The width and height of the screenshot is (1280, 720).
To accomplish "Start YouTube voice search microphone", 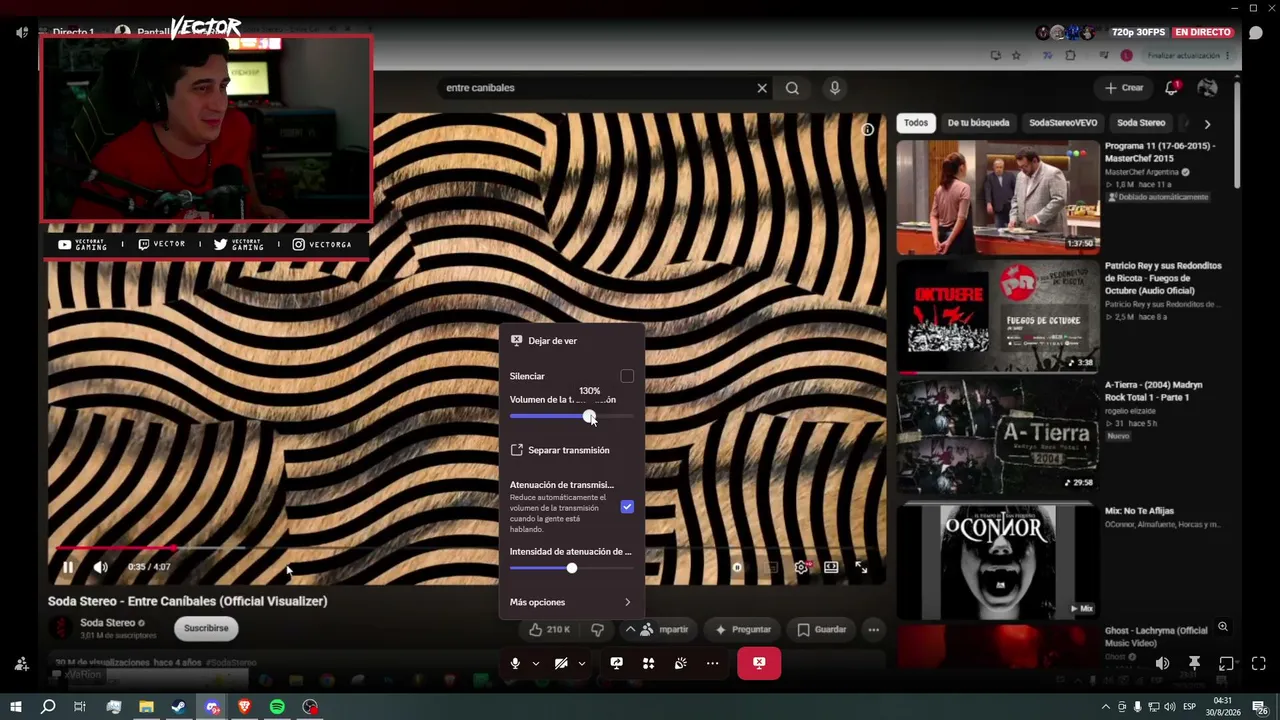I will 835,88.
